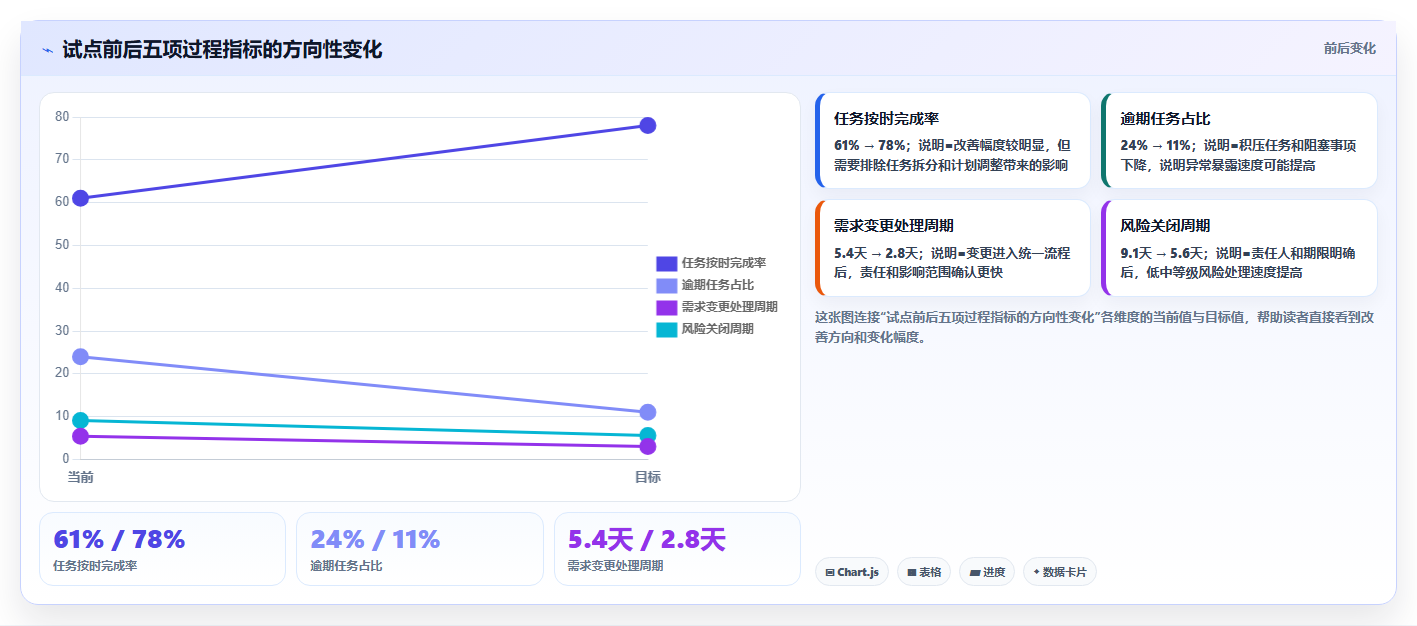Select the 24% / 11% stat card
The width and height of the screenshot is (1417, 626).
[x=420, y=549]
